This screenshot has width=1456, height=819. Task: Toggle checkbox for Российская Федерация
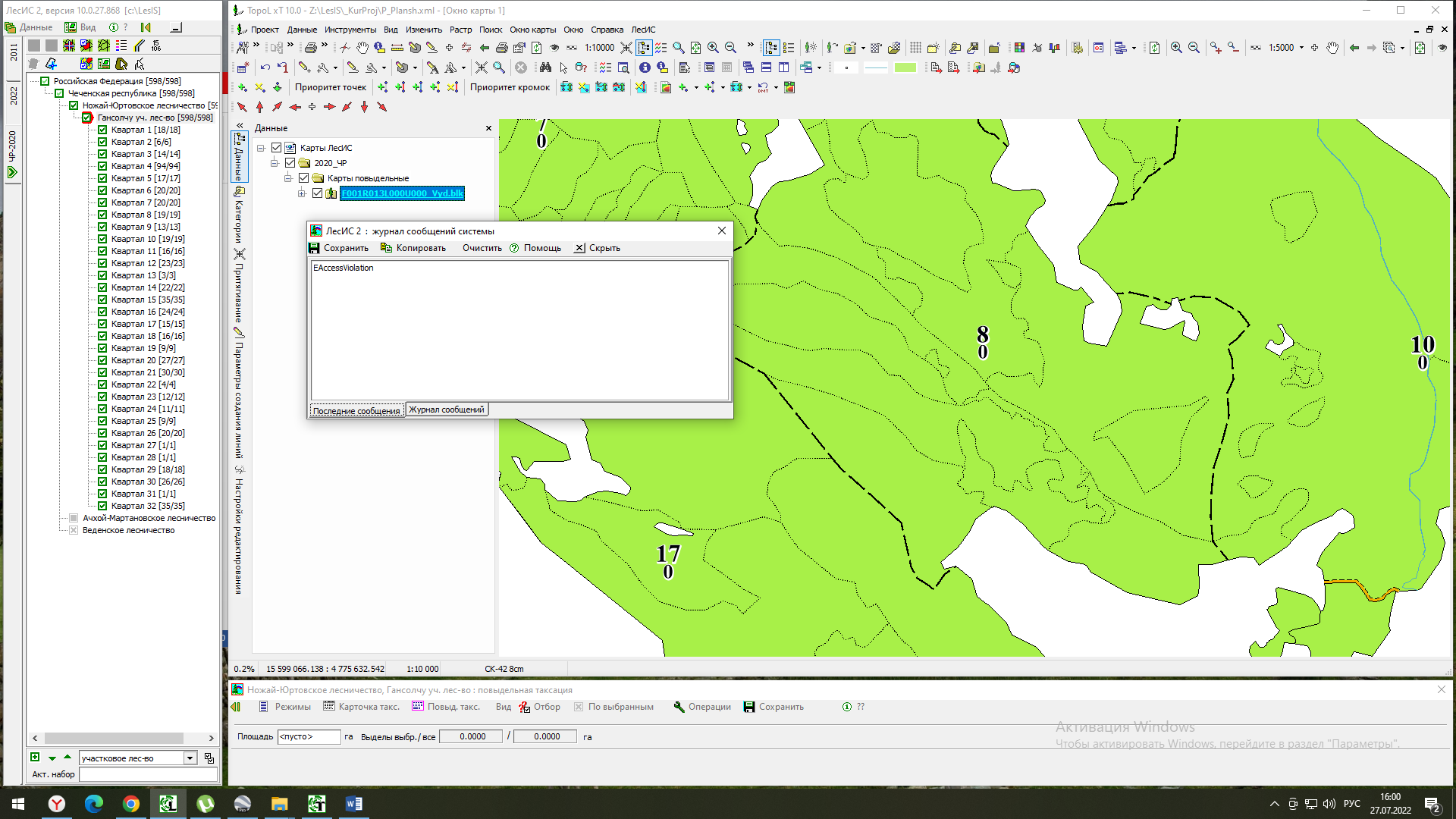pos(45,81)
